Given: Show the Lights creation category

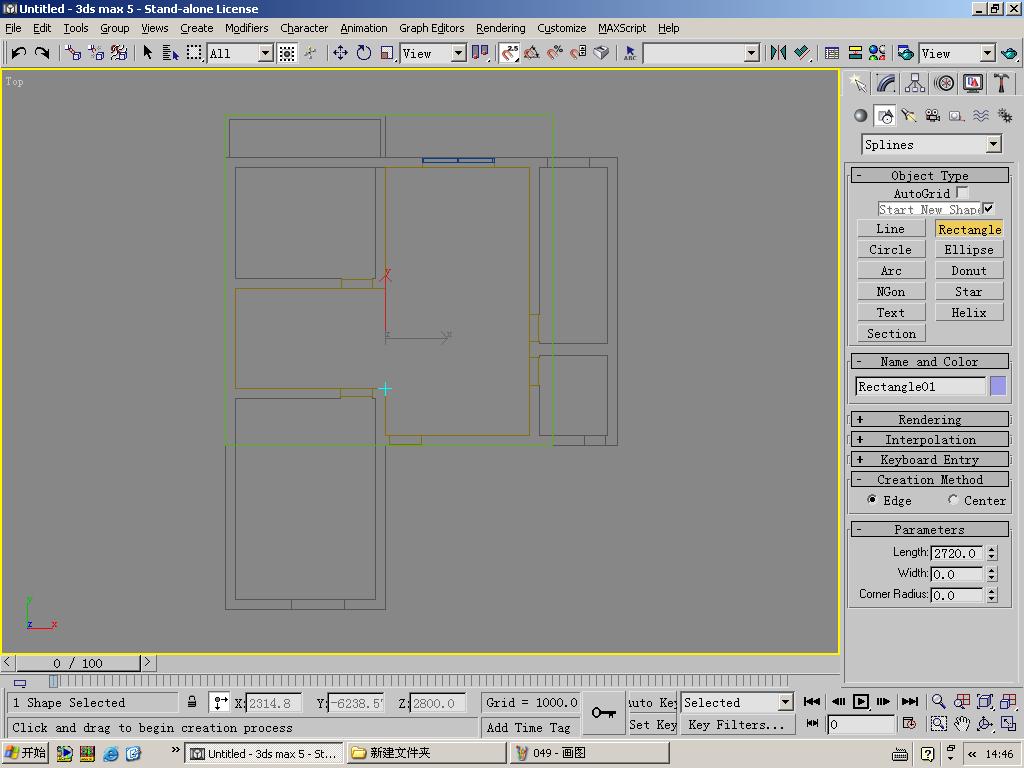Looking at the screenshot, I should tap(908, 116).
